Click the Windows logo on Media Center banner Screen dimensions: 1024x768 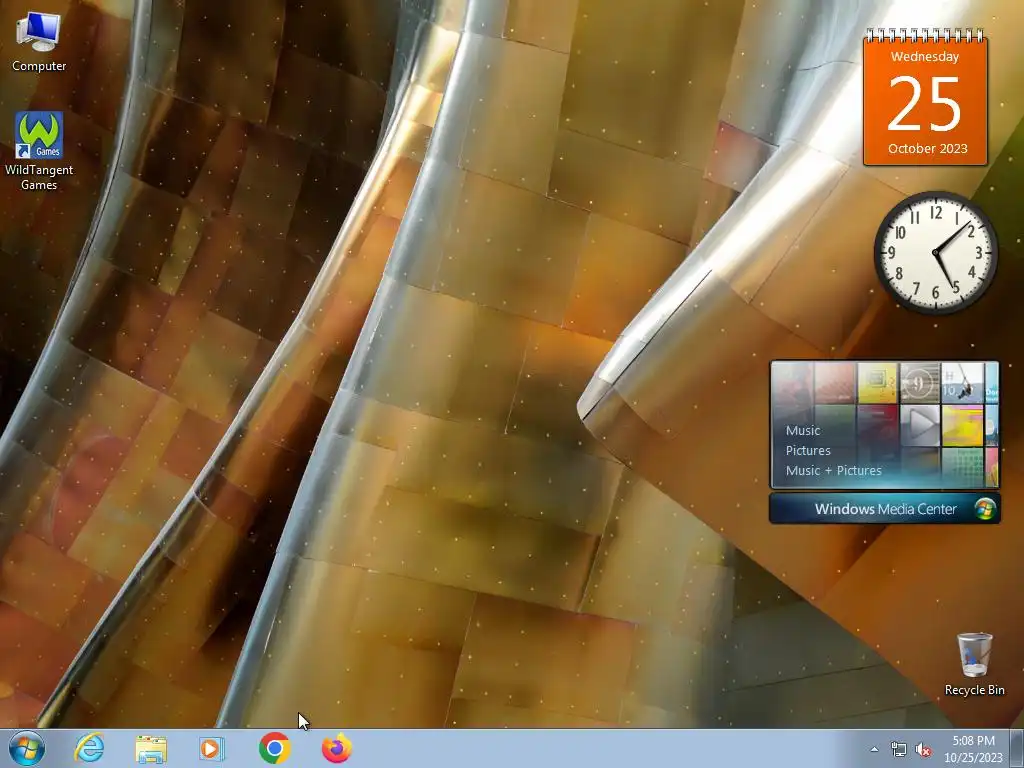pos(984,509)
